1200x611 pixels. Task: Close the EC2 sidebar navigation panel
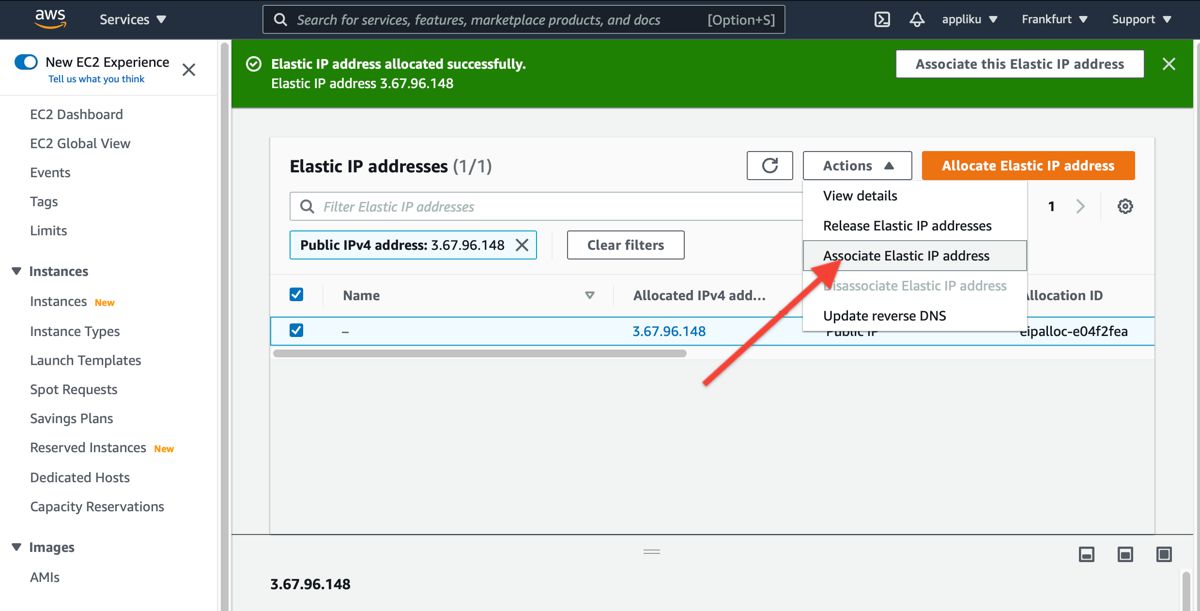pyautogui.click(x=189, y=69)
